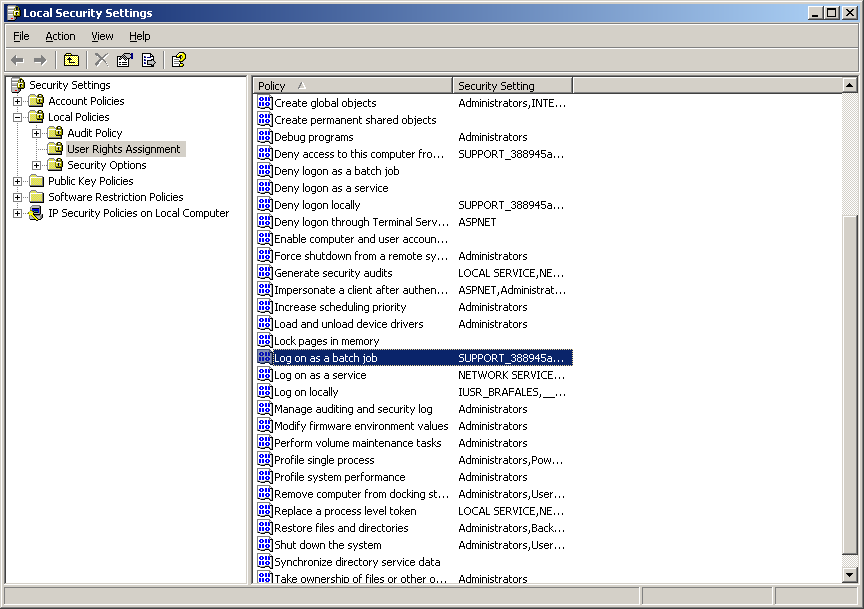Click the Properties toolbar icon

(125, 60)
